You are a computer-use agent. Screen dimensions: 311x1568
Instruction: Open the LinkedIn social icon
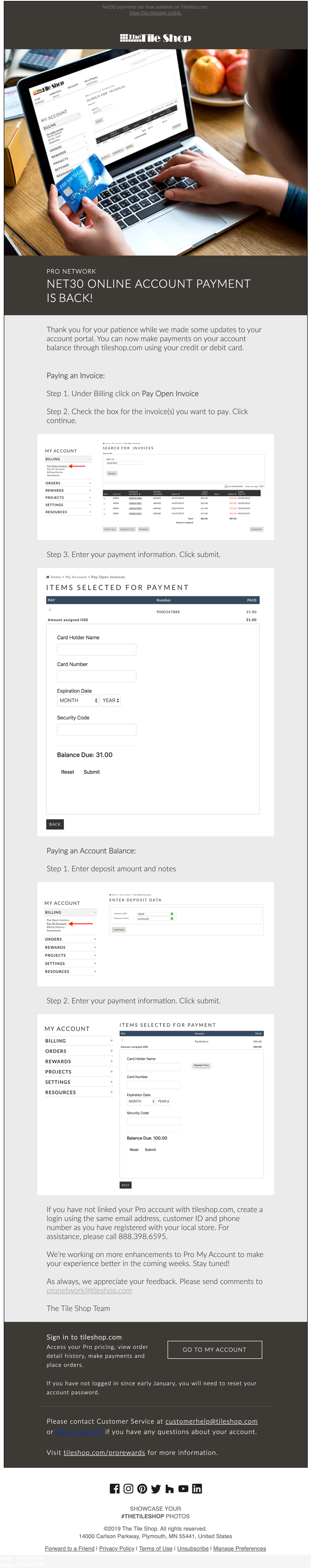pos(197,1489)
